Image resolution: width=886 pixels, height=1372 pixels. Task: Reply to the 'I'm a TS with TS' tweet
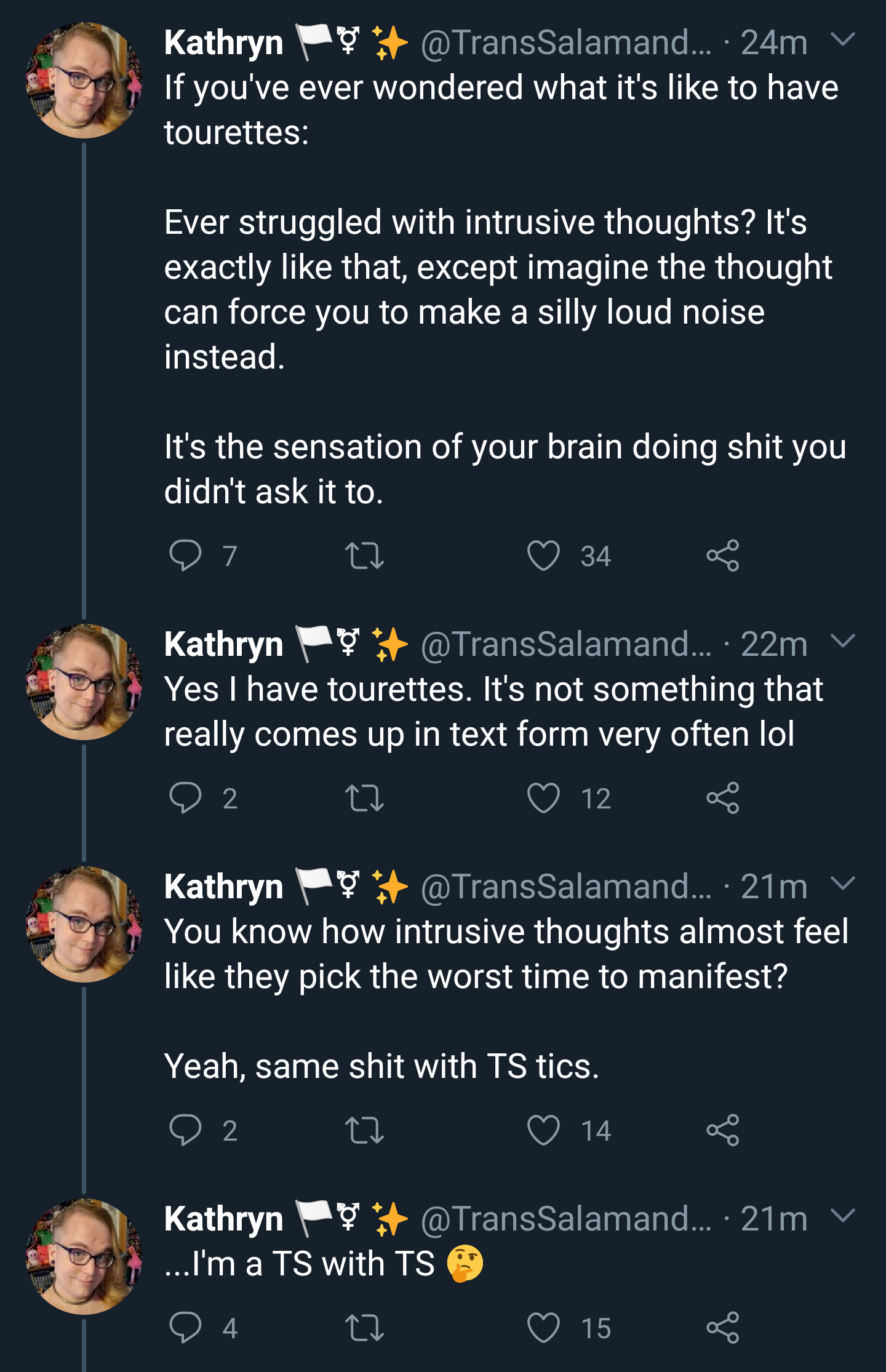pyautogui.click(x=185, y=1327)
